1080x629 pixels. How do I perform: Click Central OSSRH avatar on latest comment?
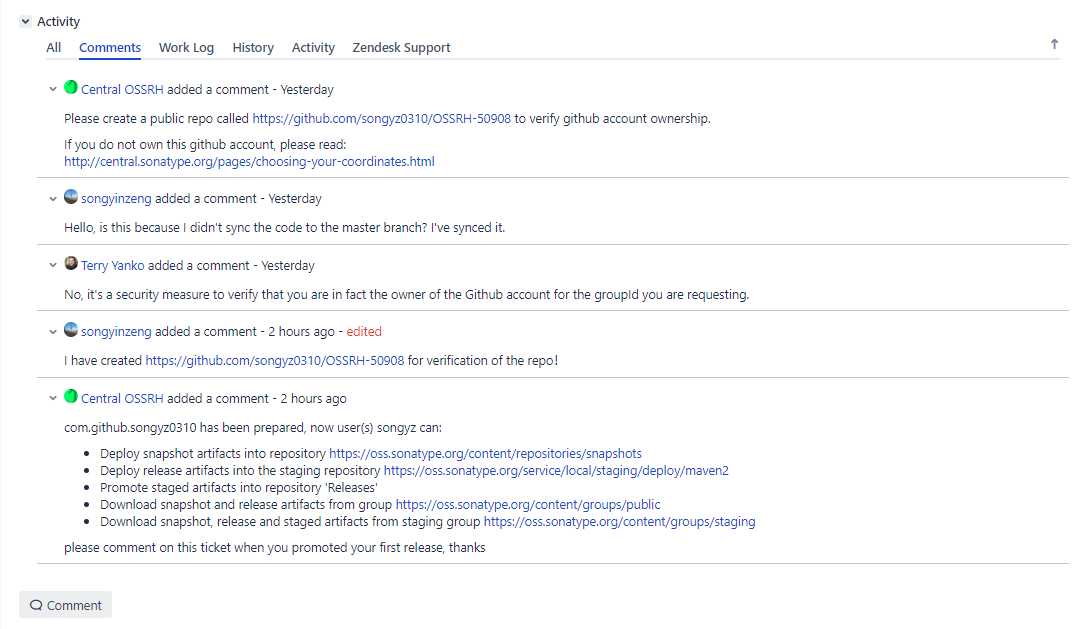coord(70,396)
